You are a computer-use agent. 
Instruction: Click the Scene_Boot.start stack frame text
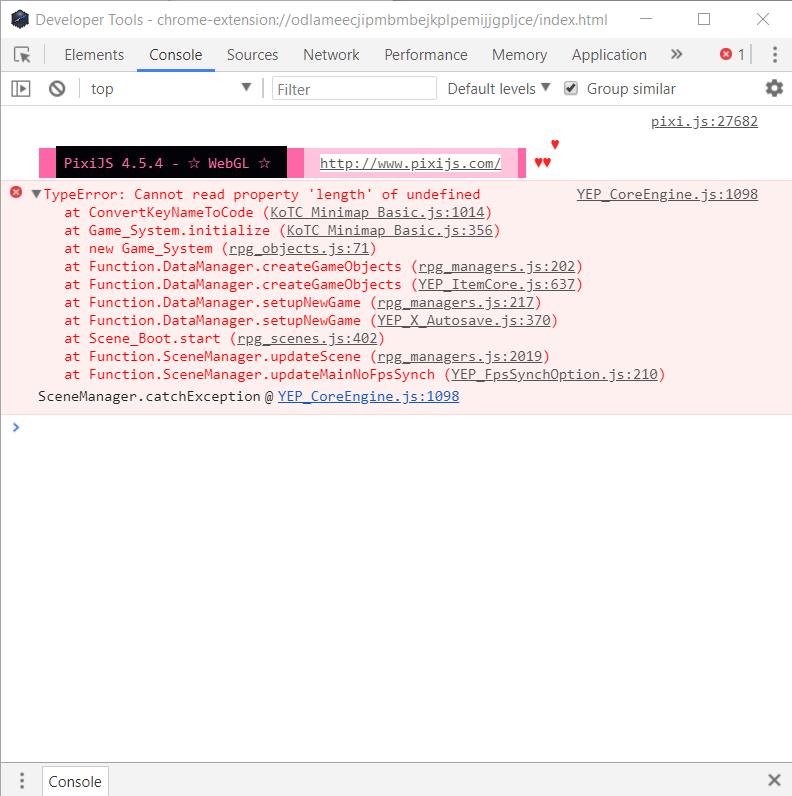(154, 339)
